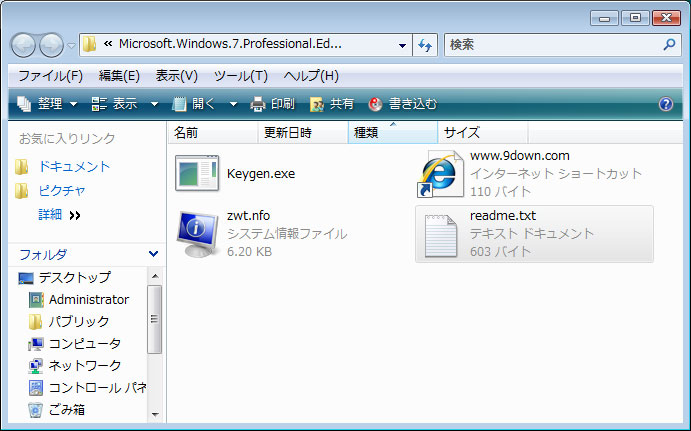Select the readme.txt document icon

pos(440,236)
